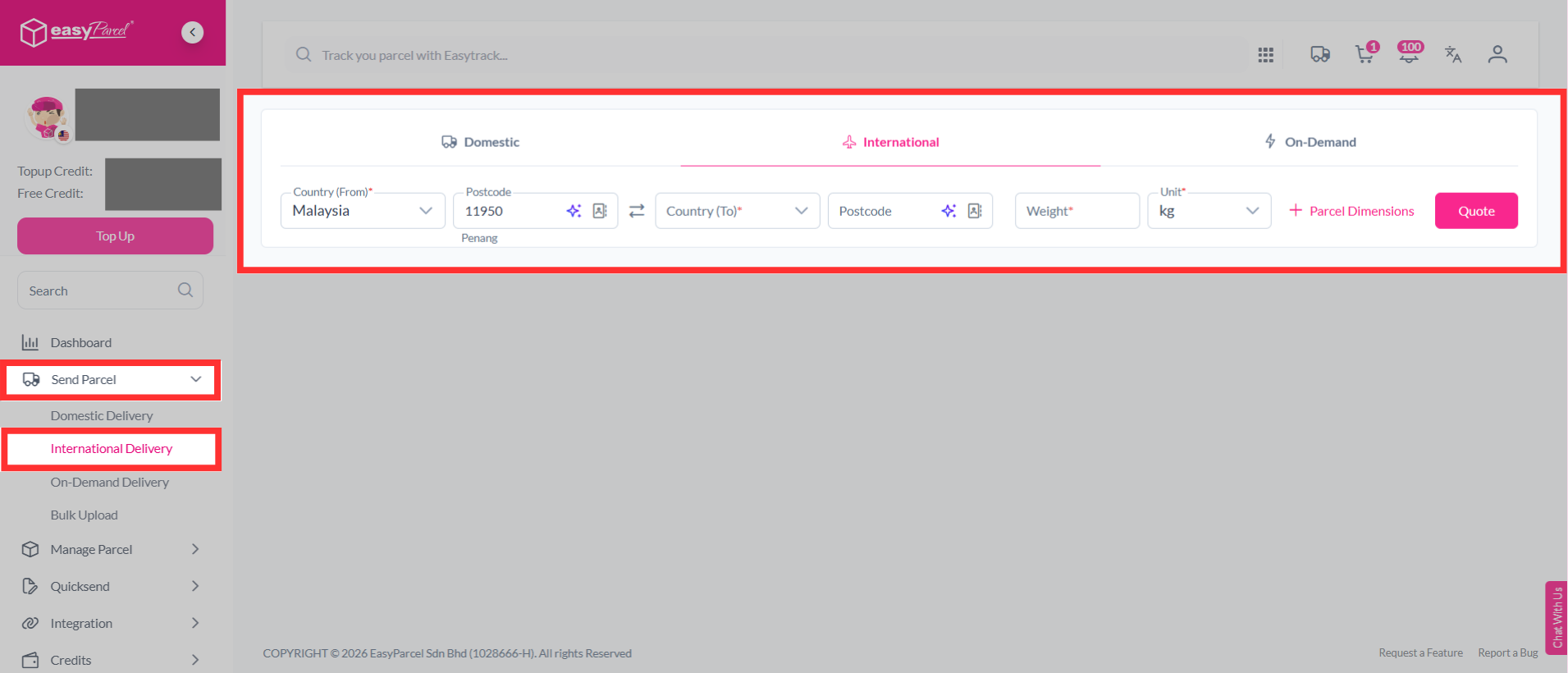Collapse the Send Parcel menu
This screenshot has height=673, width=1568.
tap(111, 379)
